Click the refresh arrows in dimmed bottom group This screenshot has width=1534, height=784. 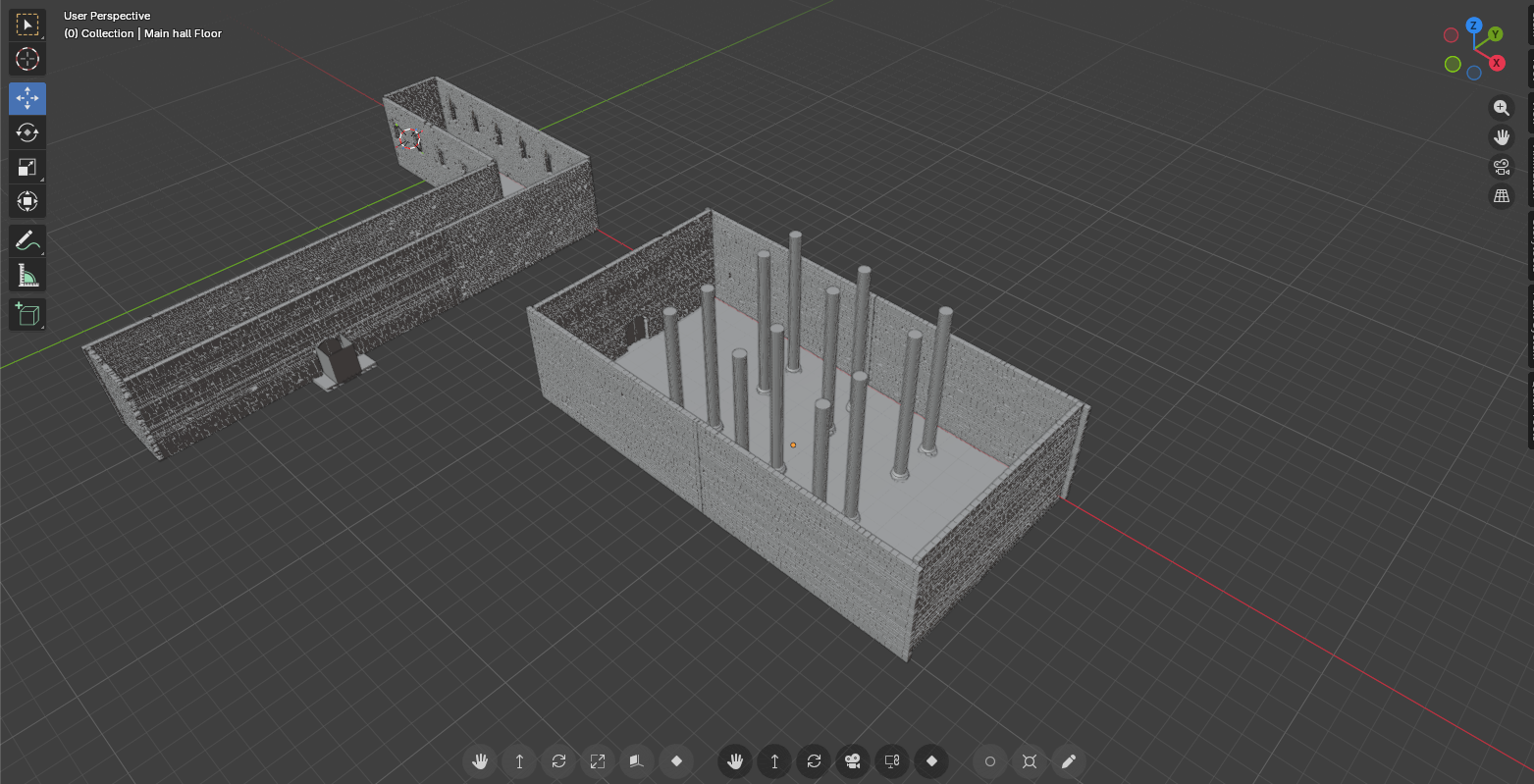(558, 761)
